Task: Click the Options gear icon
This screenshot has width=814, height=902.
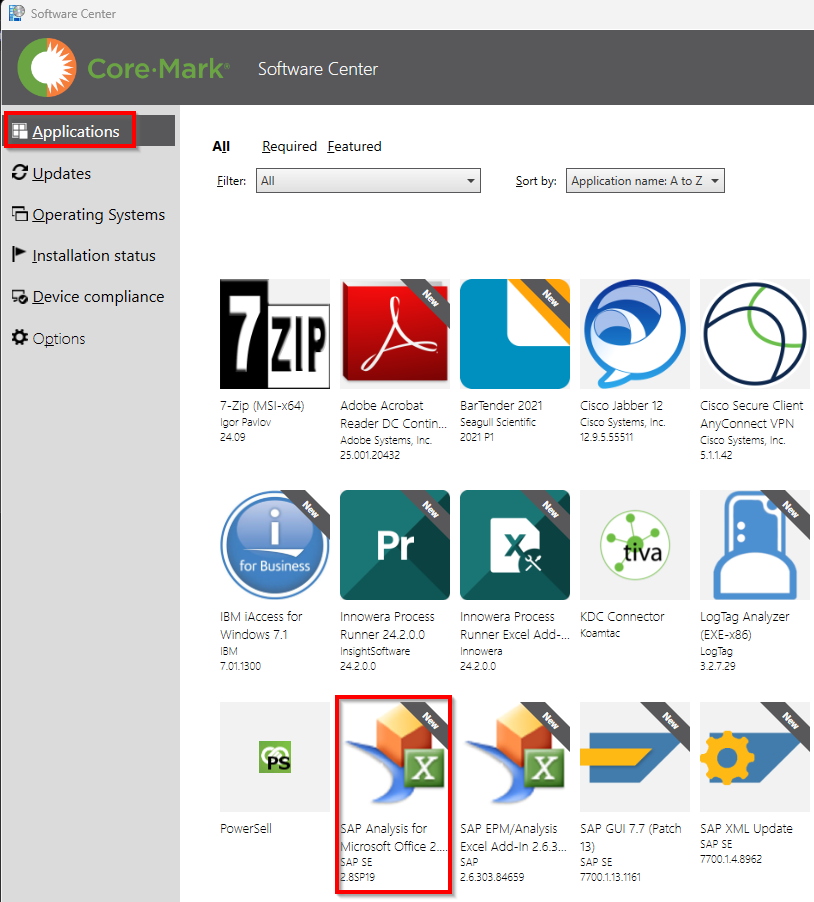Action: 20,338
